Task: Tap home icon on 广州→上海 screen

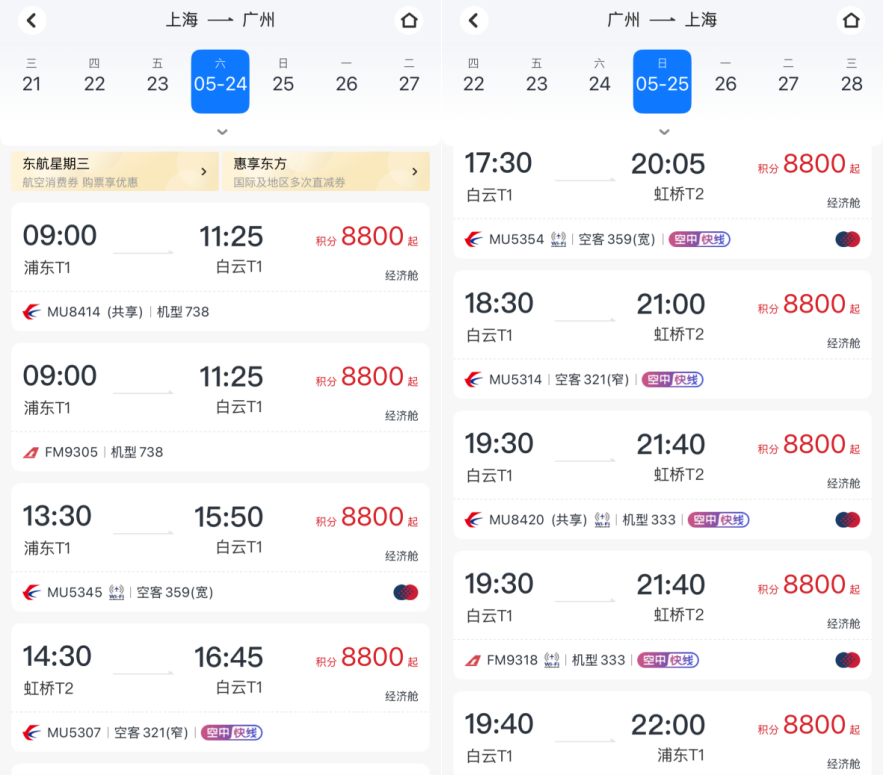Action: 851,21
